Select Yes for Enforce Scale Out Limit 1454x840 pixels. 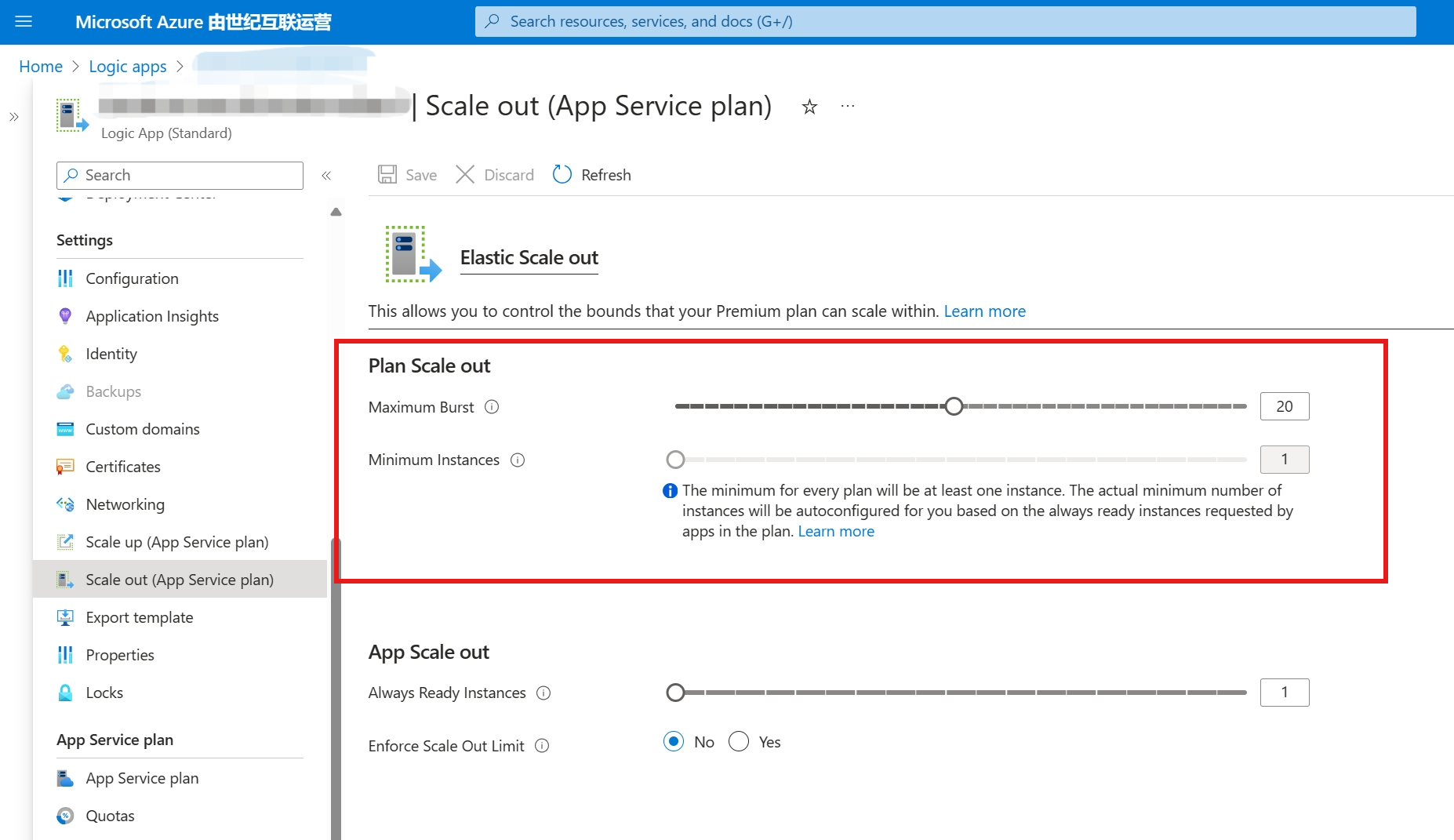click(x=739, y=742)
